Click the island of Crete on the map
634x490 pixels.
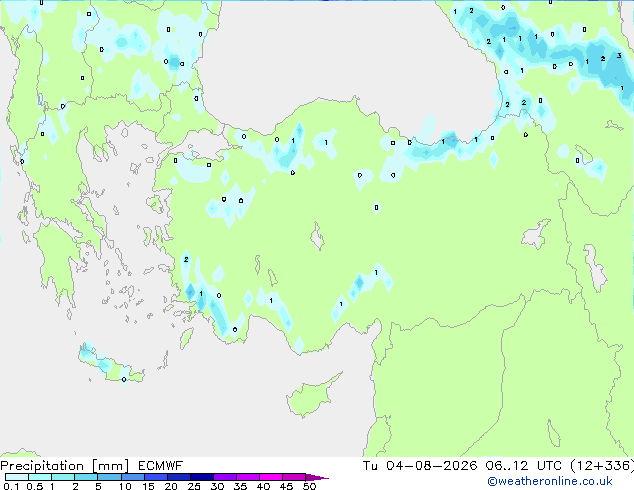pyautogui.click(x=110, y=365)
